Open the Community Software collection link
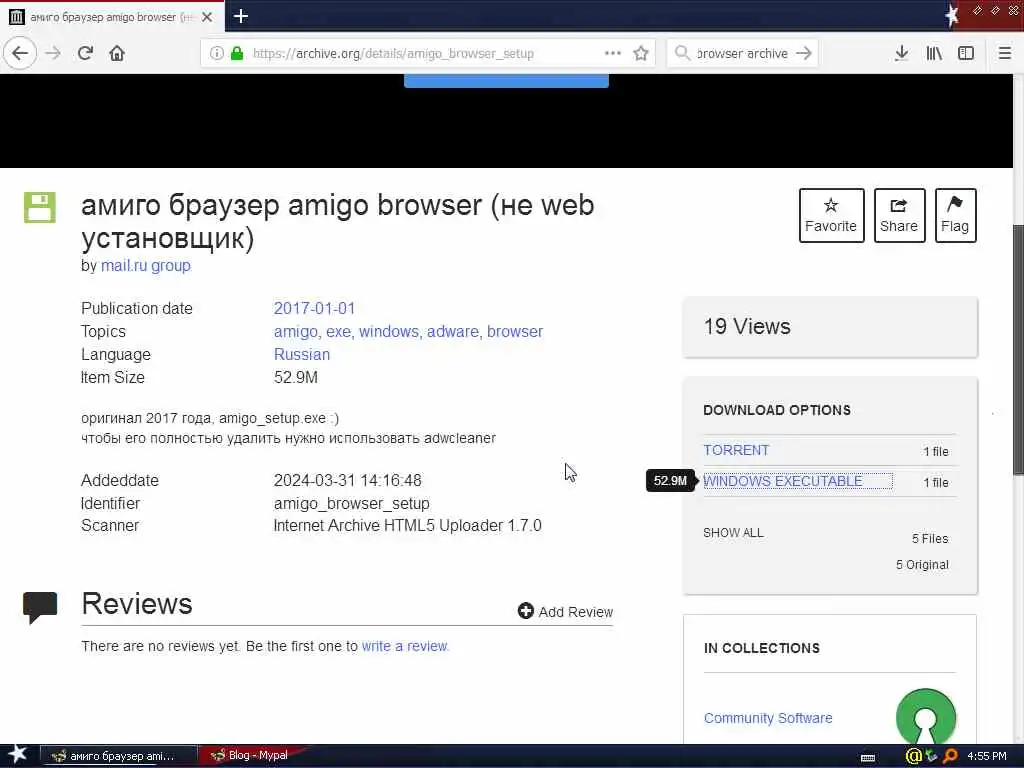This screenshot has height=768, width=1024. click(x=768, y=718)
